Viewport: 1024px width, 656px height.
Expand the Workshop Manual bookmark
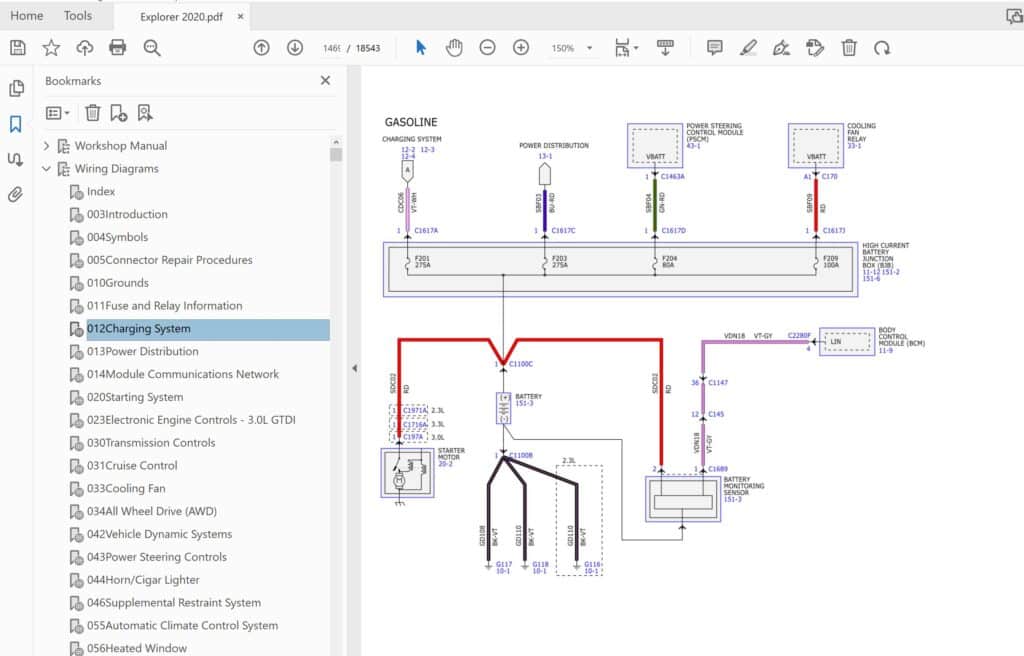pos(46,146)
